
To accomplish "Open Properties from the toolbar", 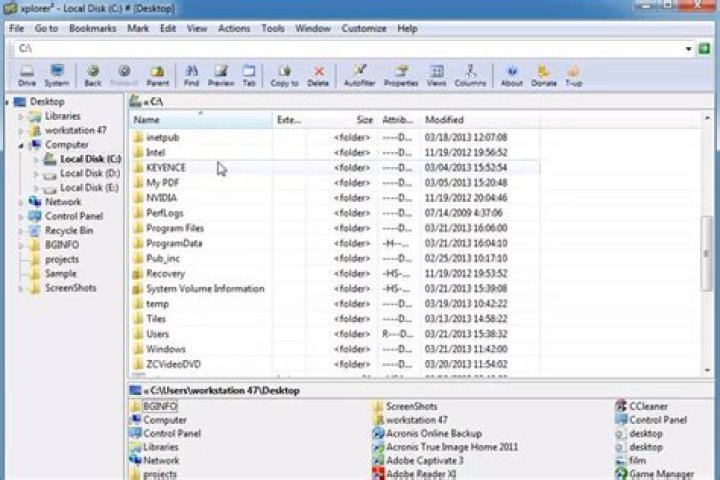I will coord(401,76).
